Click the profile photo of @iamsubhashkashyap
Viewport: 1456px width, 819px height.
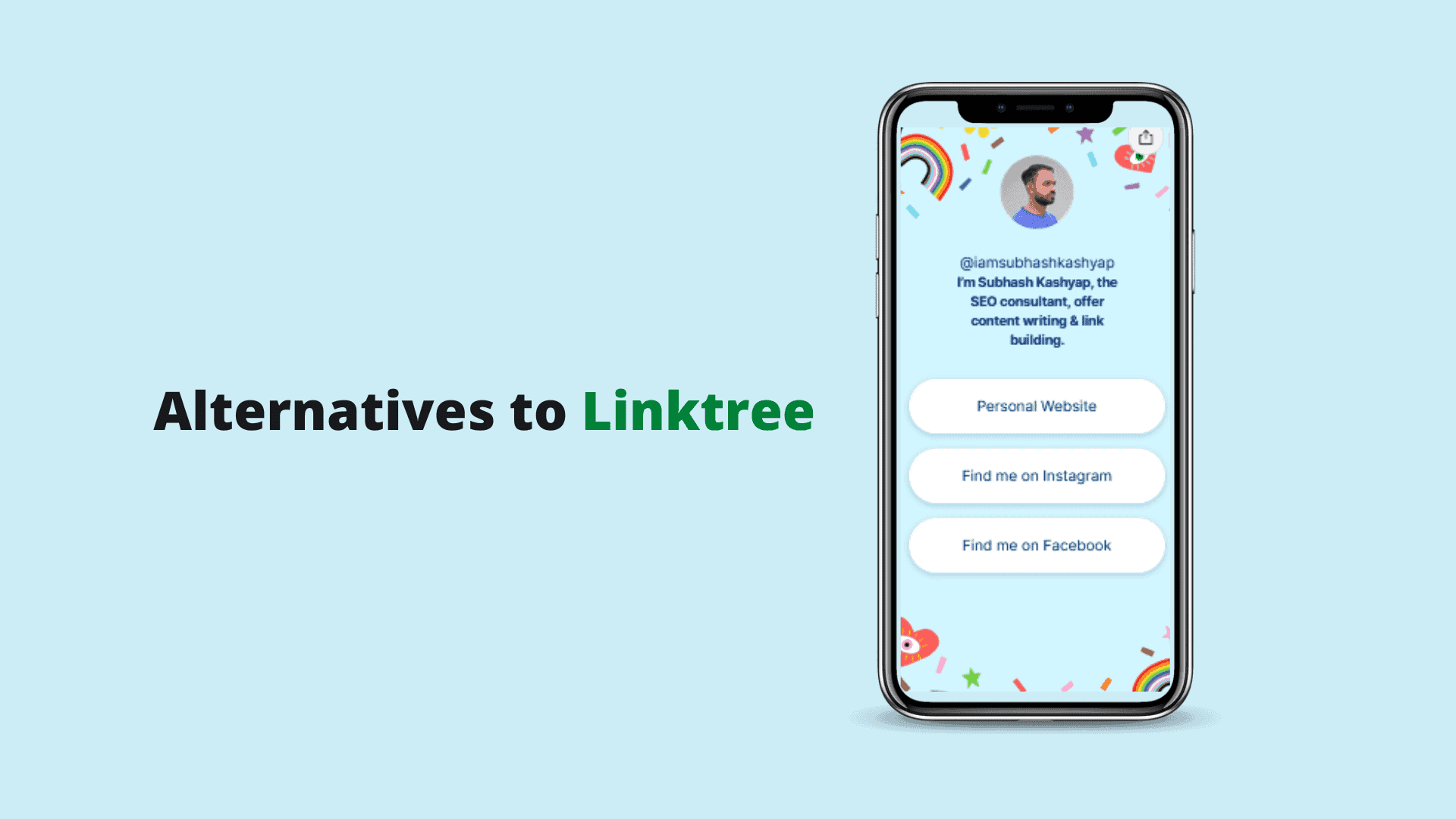[1035, 192]
